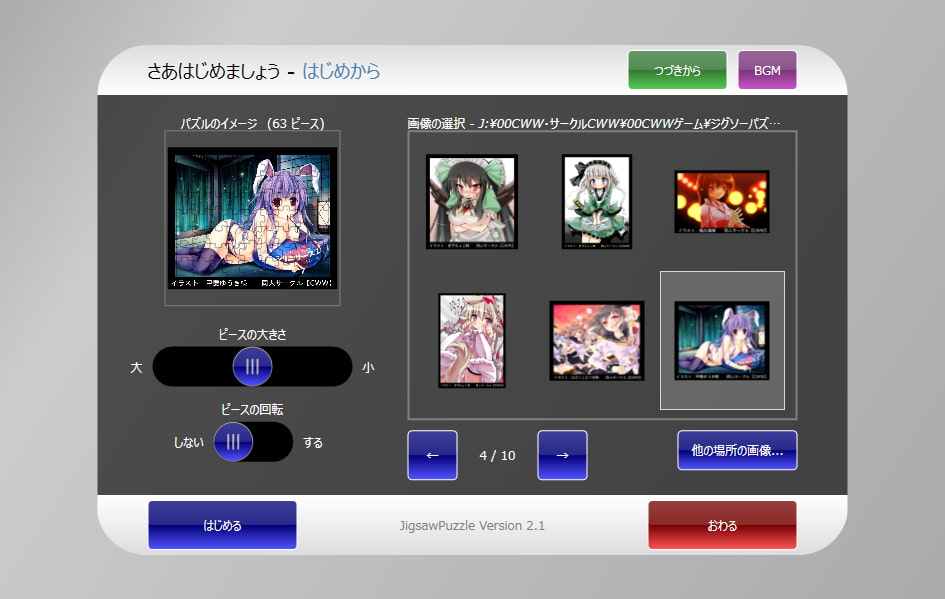Click the puzzle preview image
The image size is (945, 599).
coord(253,218)
